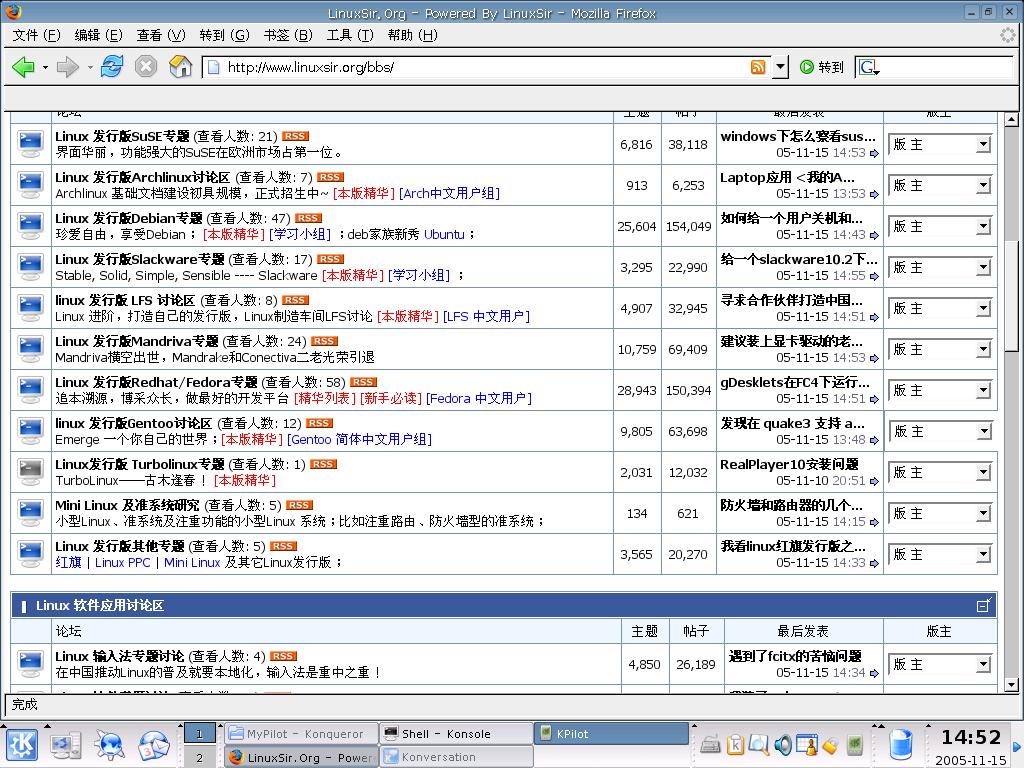Open the 帮助 (H) menu
Viewport: 1024px width, 768px height.
(412, 35)
